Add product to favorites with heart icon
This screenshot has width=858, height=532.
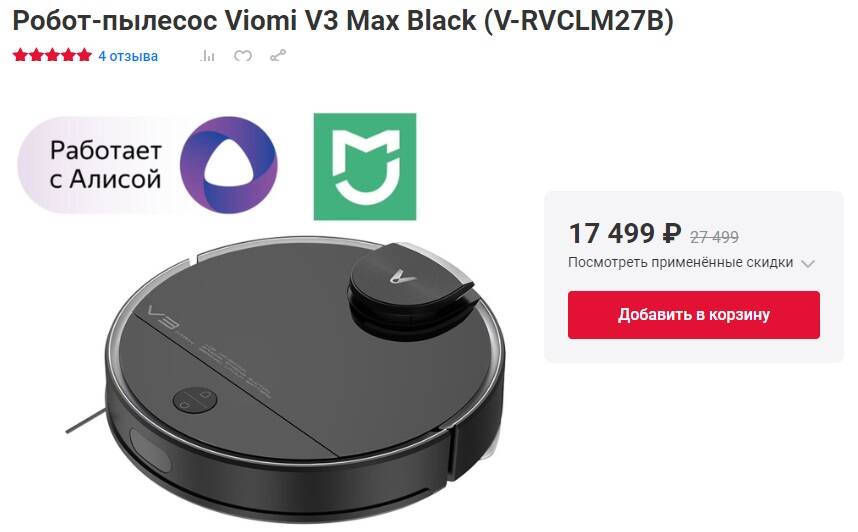[x=243, y=56]
